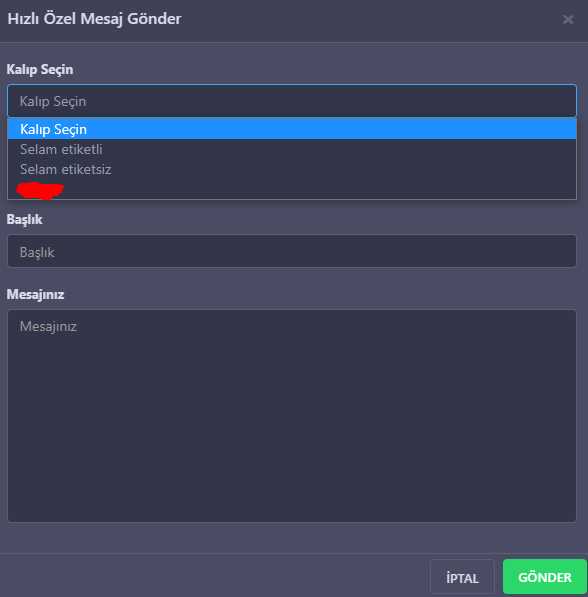Focus the Başlık title input field
The image size is (588, 597).
pyautogui.click(x=292, y=251)
